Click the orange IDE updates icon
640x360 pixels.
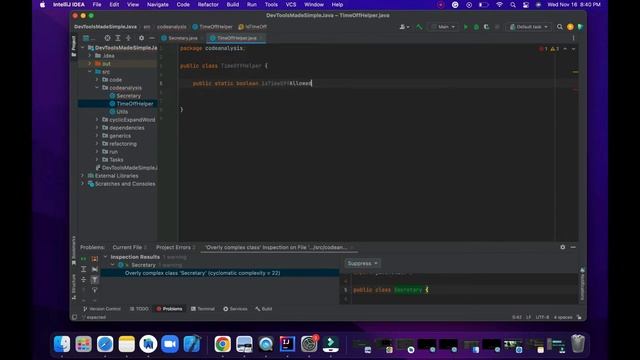tap(570, 27)
